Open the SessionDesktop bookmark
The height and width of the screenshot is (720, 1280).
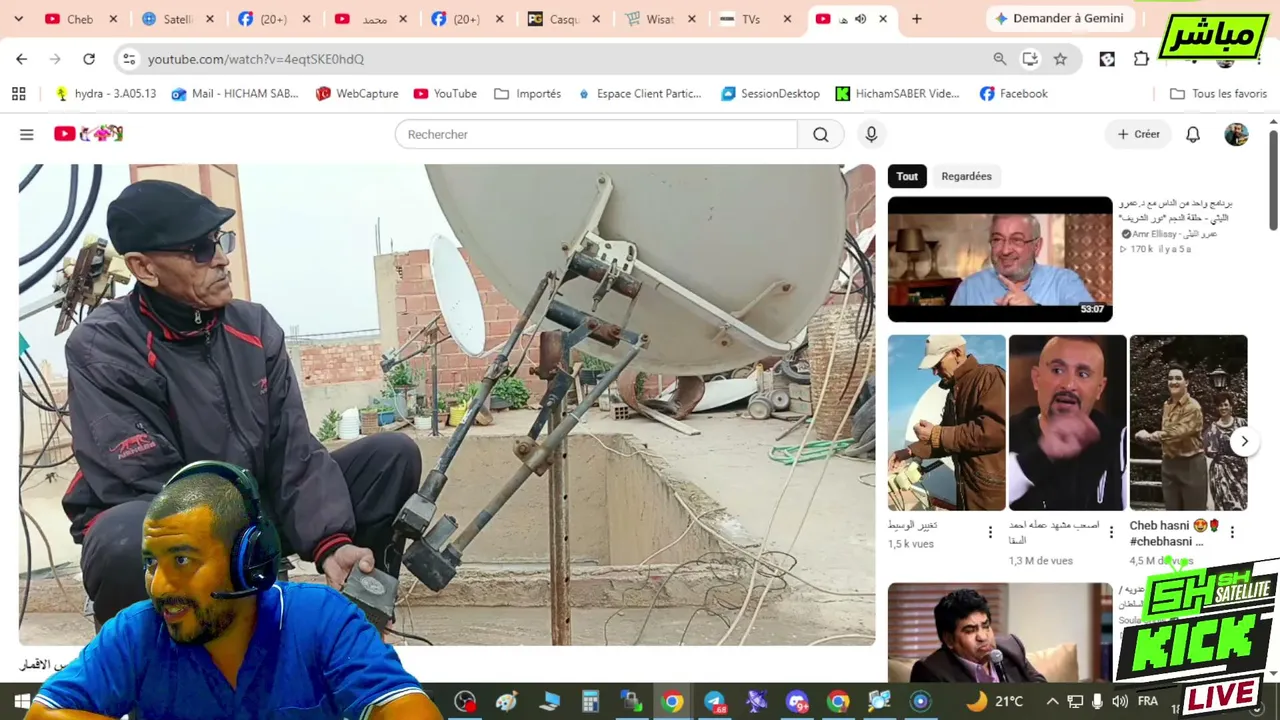(768, 94)
